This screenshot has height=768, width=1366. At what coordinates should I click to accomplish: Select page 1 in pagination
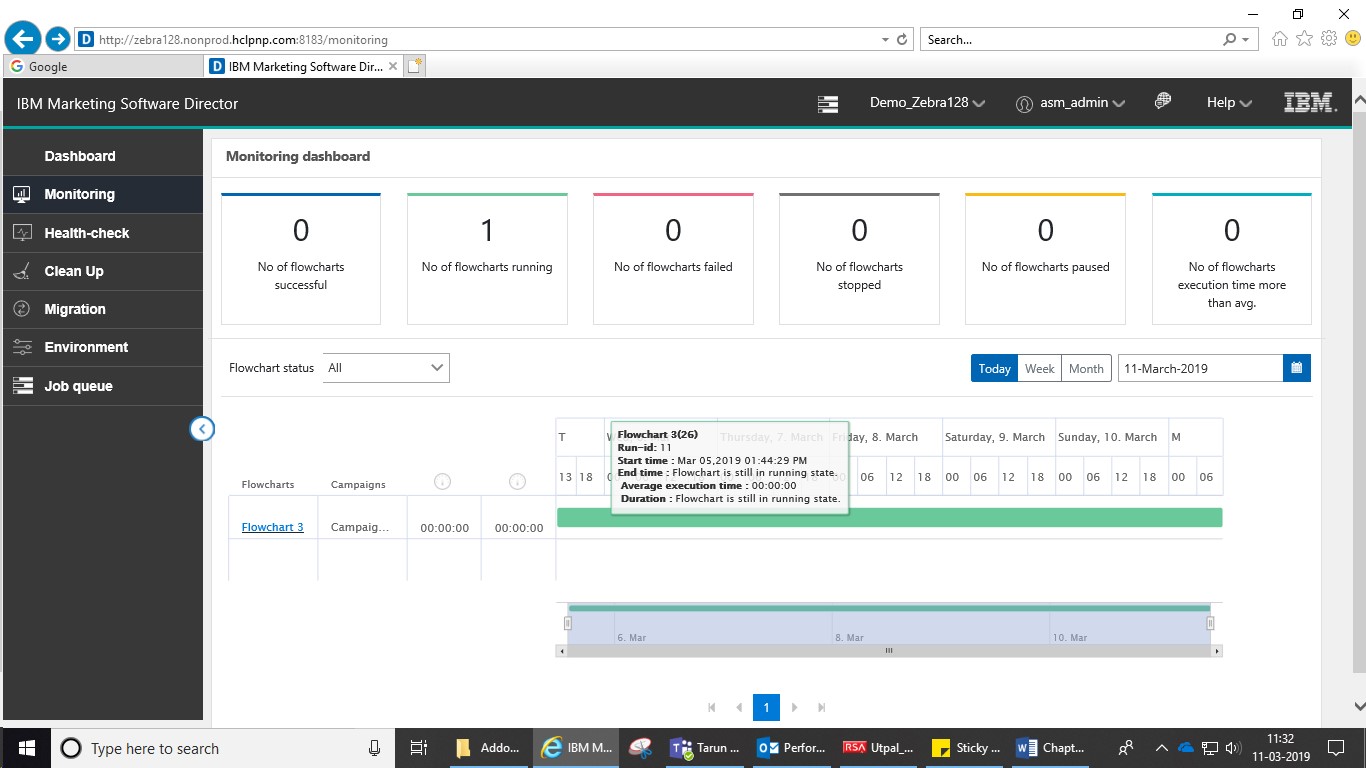(766, 707)
